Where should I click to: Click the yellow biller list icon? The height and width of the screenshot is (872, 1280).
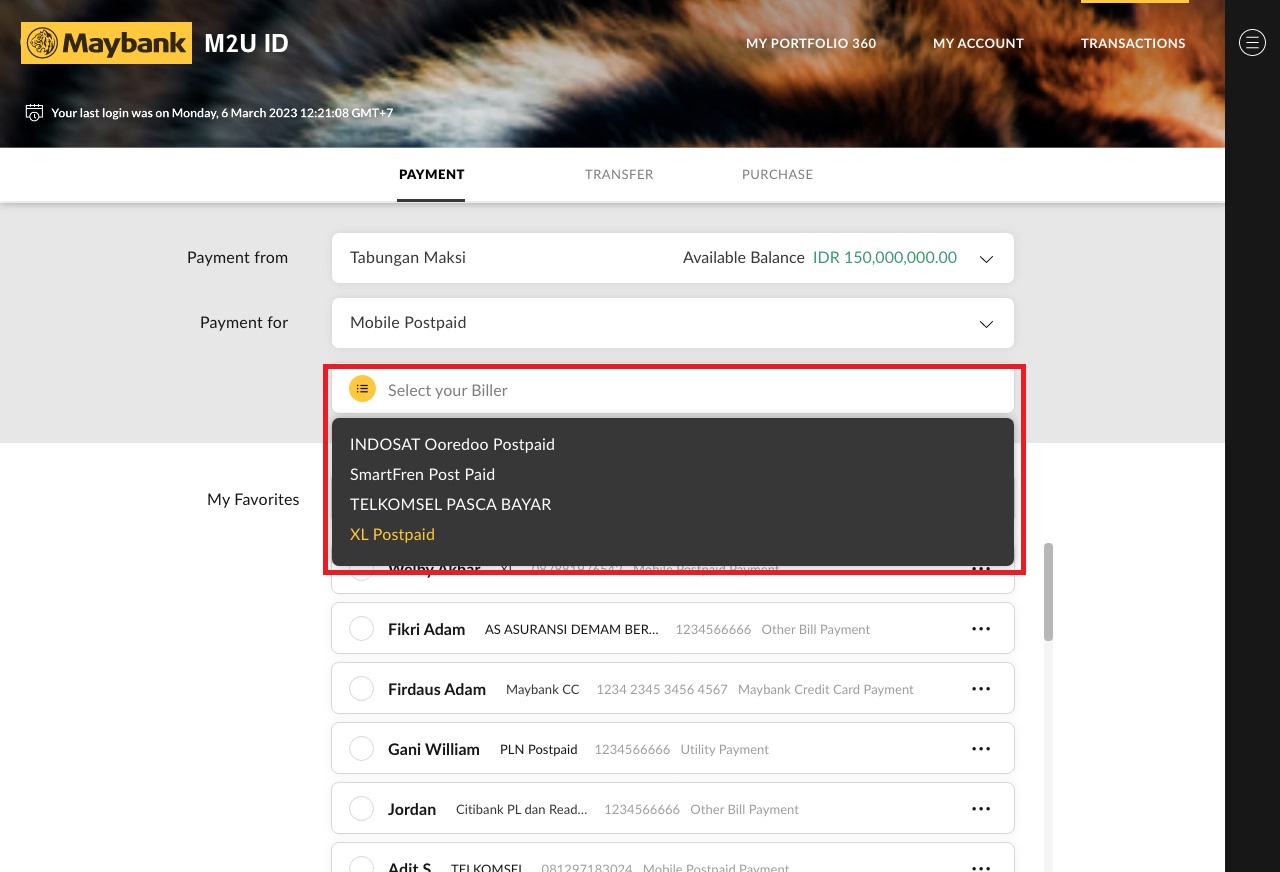(x=362, y=389)
